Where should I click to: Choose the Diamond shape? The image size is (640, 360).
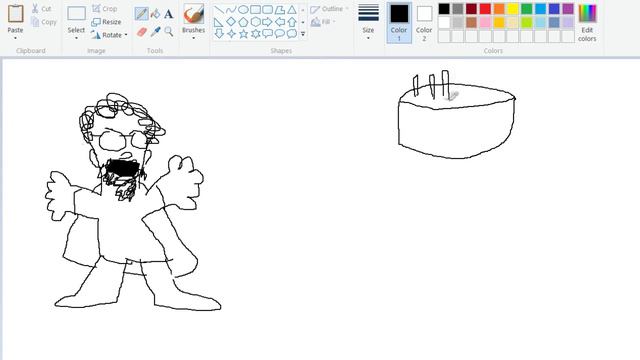click(x=231, y=22)
